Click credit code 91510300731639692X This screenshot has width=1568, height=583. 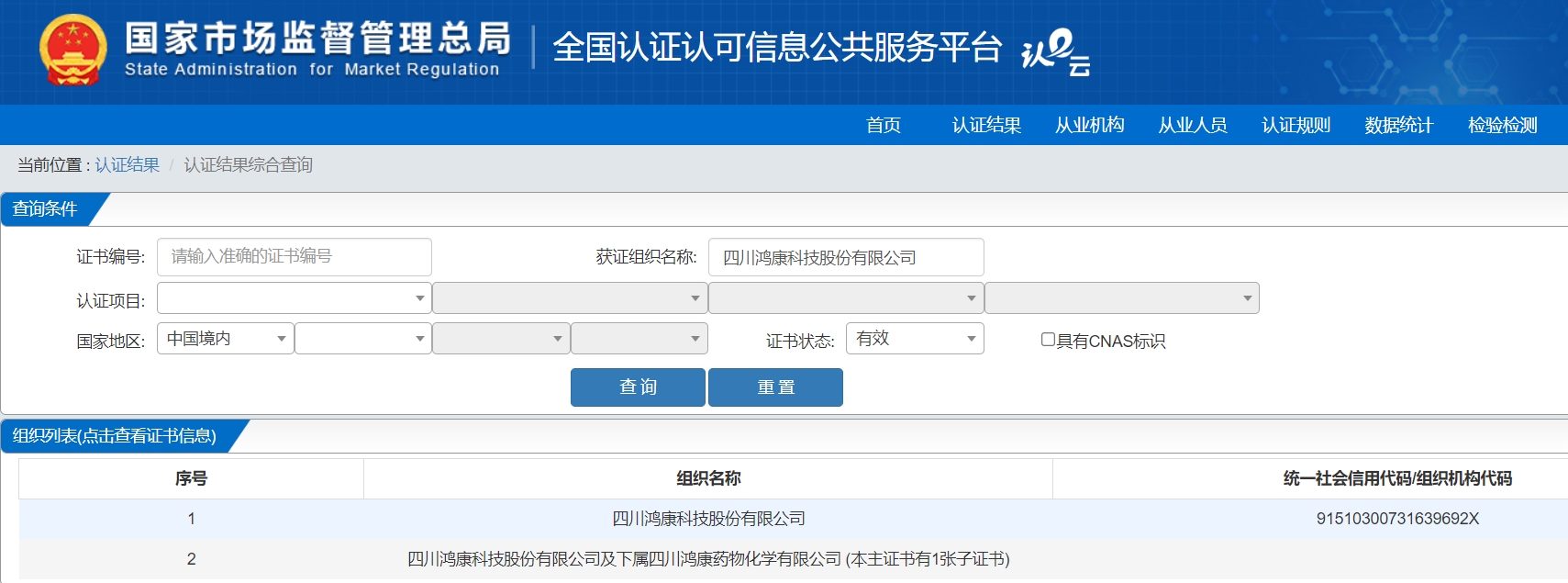pos(1397,519)
